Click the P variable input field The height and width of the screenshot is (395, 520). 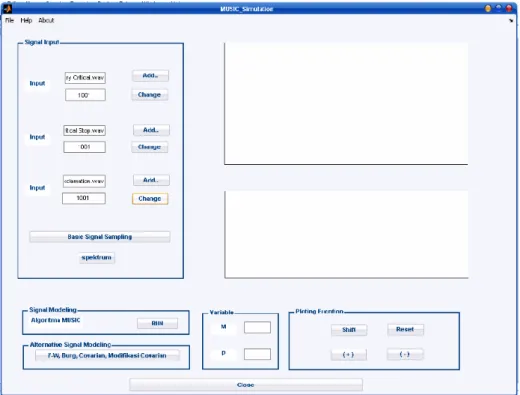pyautogui.click(x=257, y=354)
